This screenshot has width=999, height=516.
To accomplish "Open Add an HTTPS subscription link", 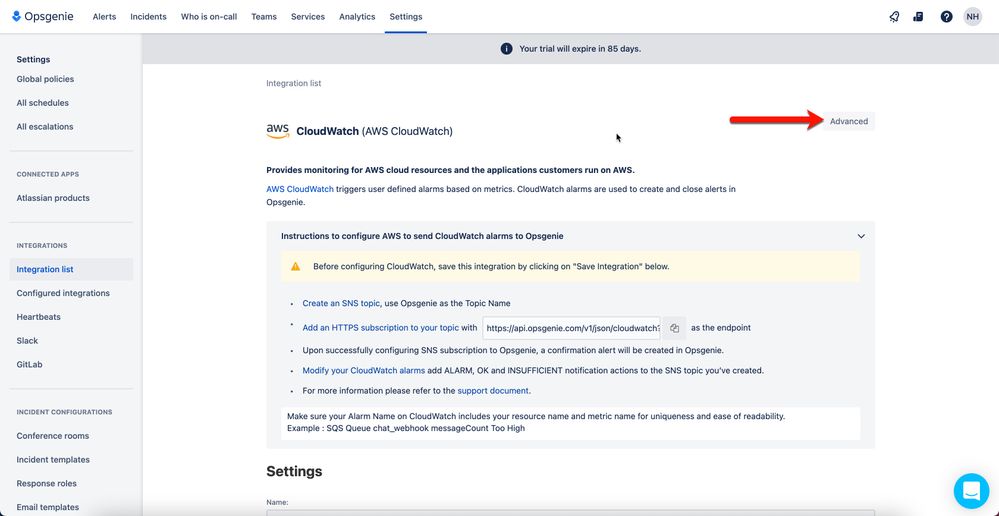I will click(380, 328).
